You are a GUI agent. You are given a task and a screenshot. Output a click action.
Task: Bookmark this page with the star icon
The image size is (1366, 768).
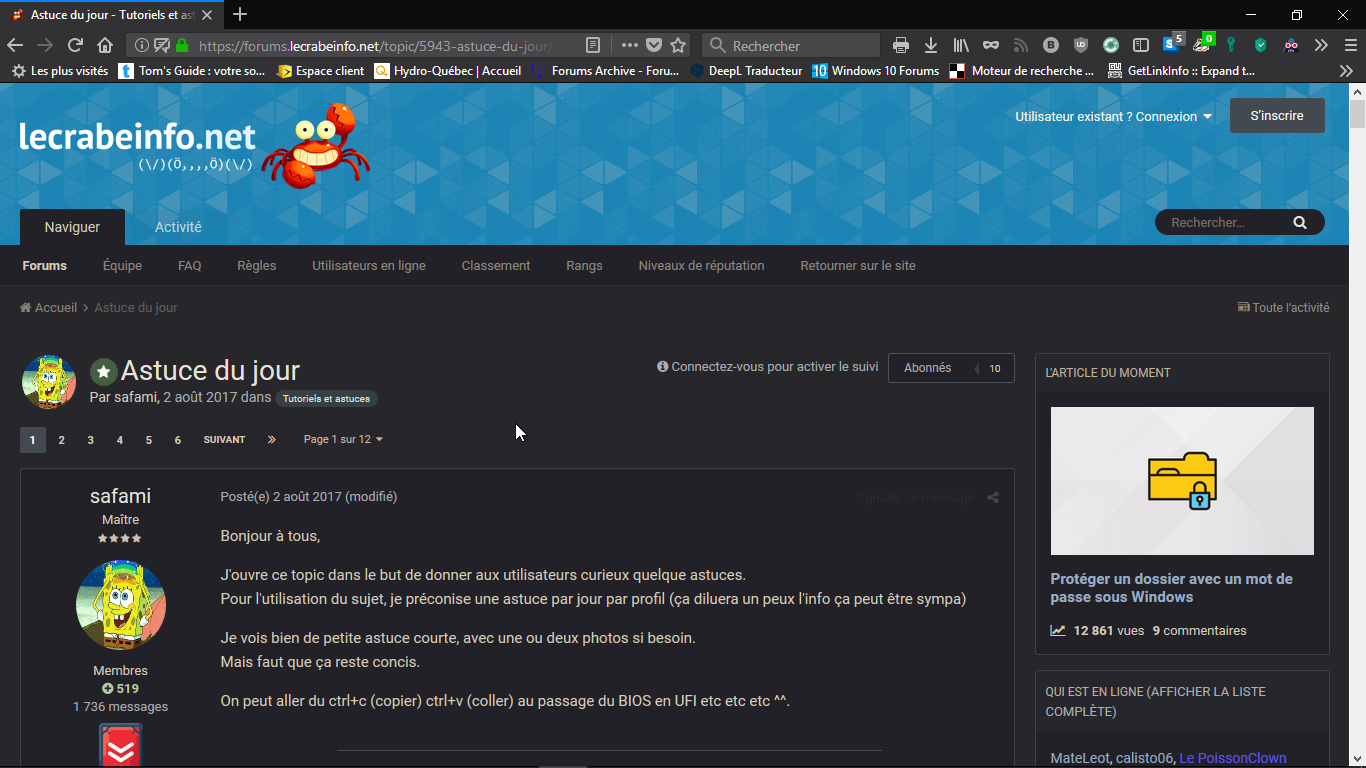pos(678,45)
